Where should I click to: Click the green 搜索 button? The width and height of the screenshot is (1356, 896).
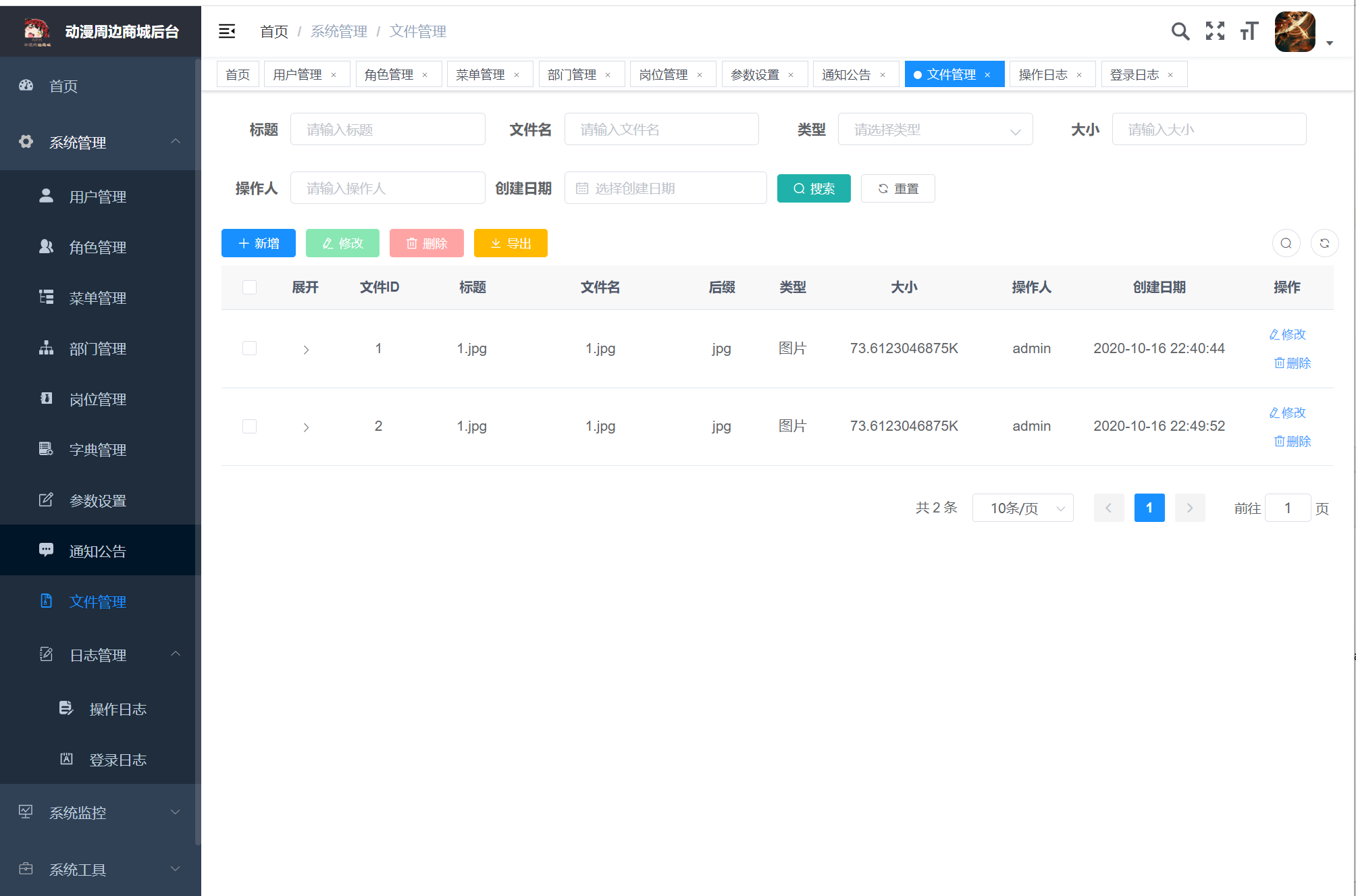tap(814, 188)
